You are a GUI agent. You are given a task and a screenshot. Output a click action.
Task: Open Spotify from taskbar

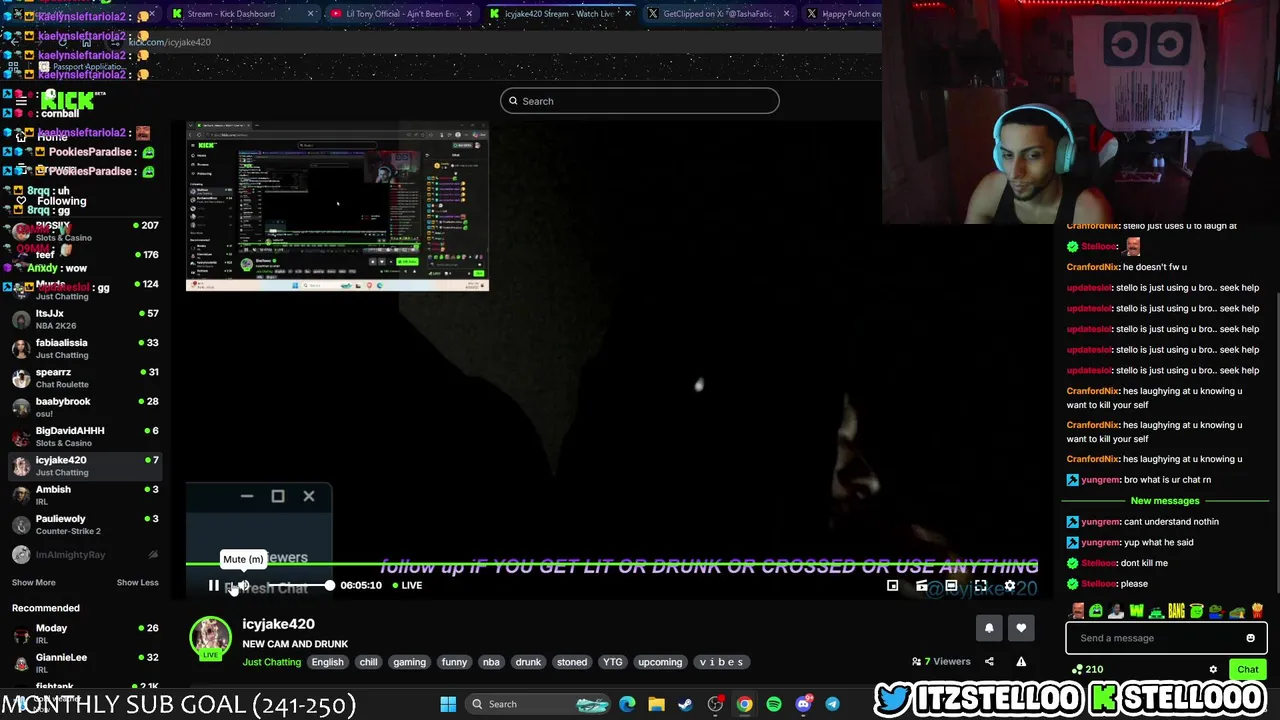pyautogui.click(x=774, y=704)
